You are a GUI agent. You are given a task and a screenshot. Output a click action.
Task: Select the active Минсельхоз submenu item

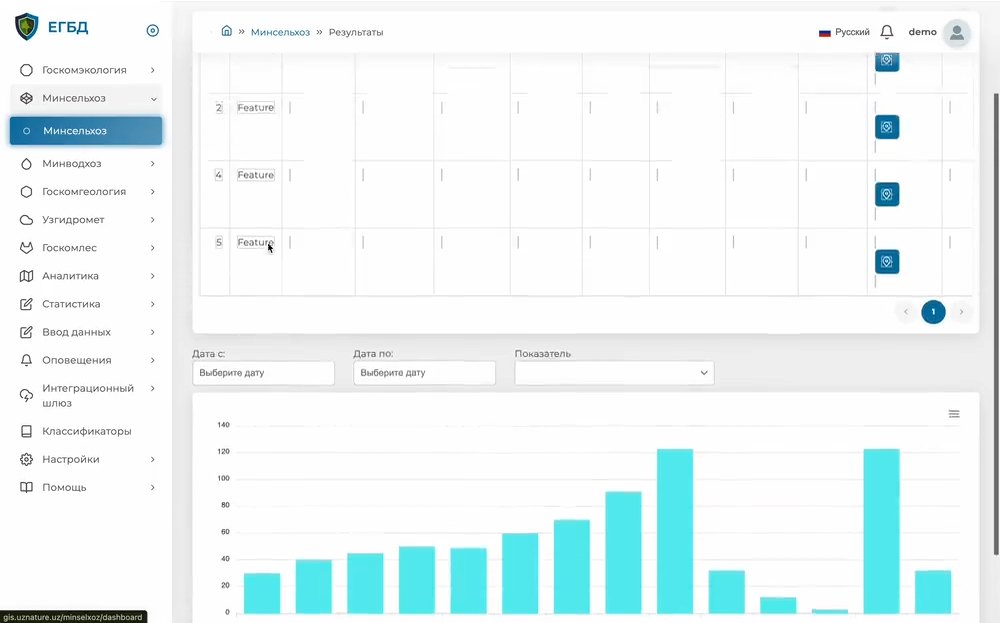86,131
